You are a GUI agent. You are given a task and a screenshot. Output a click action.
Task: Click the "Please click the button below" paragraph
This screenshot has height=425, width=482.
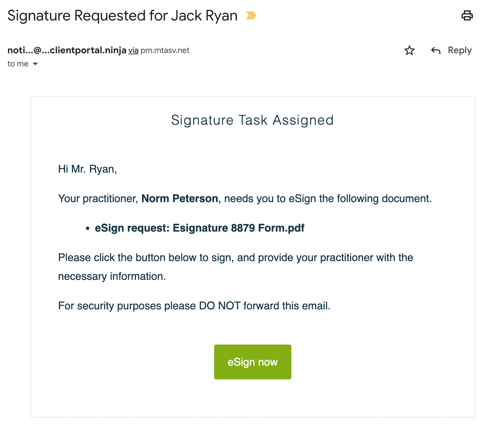pos(235,267)
